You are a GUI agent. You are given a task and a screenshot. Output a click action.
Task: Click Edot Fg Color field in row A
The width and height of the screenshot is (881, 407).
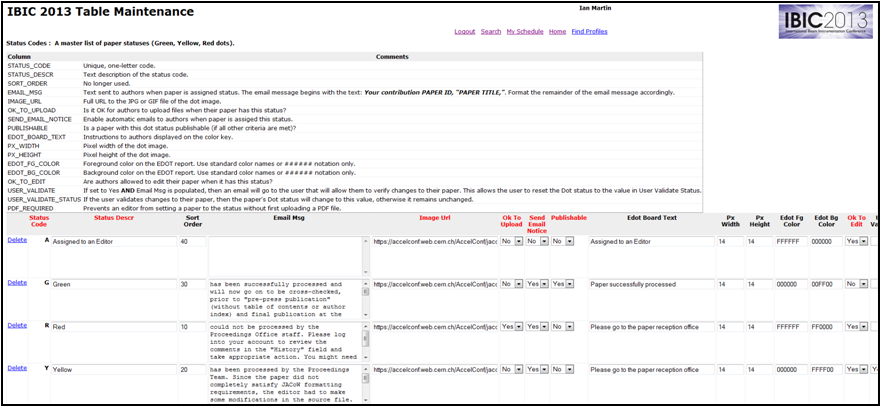pyautogui.click(x=791, y=242)
